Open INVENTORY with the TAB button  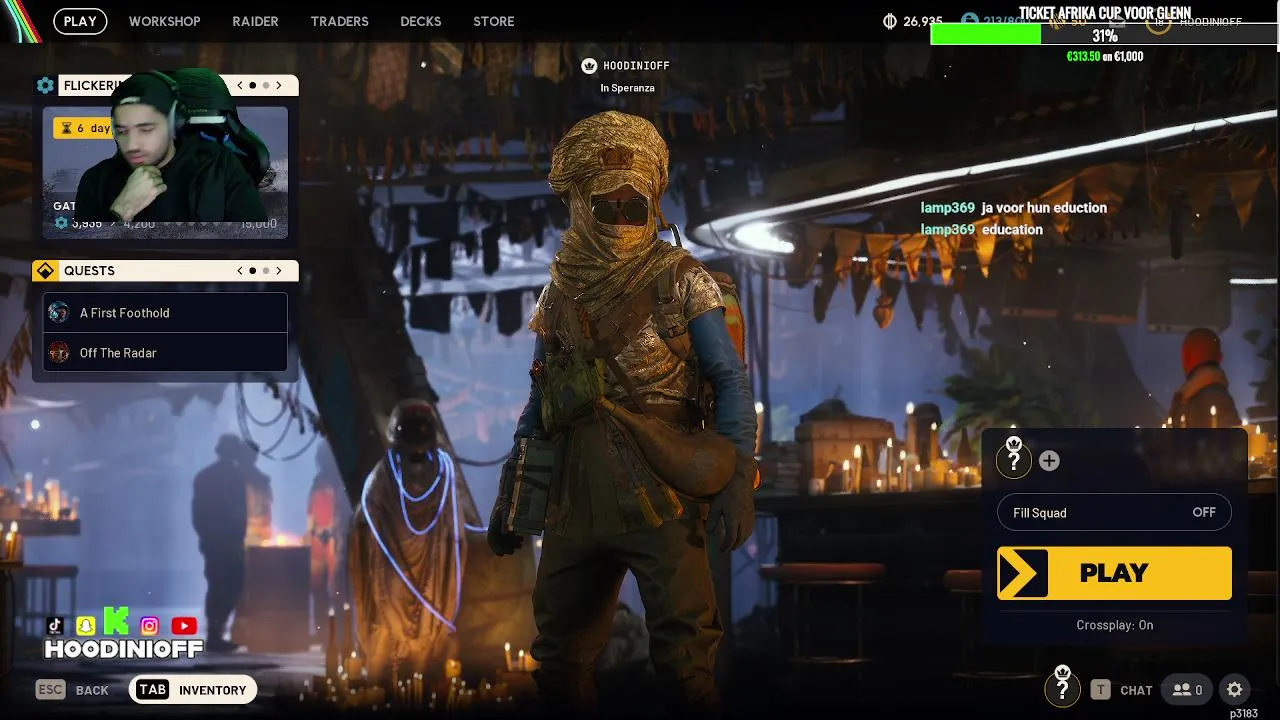tap(193, 690)
